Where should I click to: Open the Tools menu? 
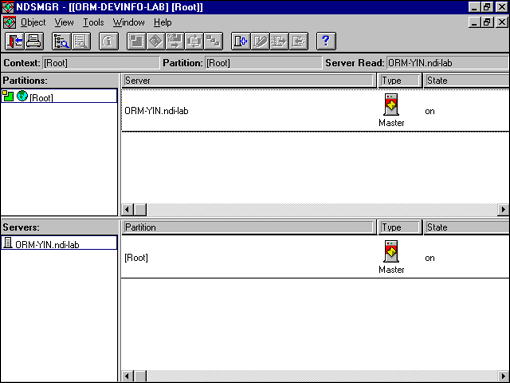click(93, 23)
